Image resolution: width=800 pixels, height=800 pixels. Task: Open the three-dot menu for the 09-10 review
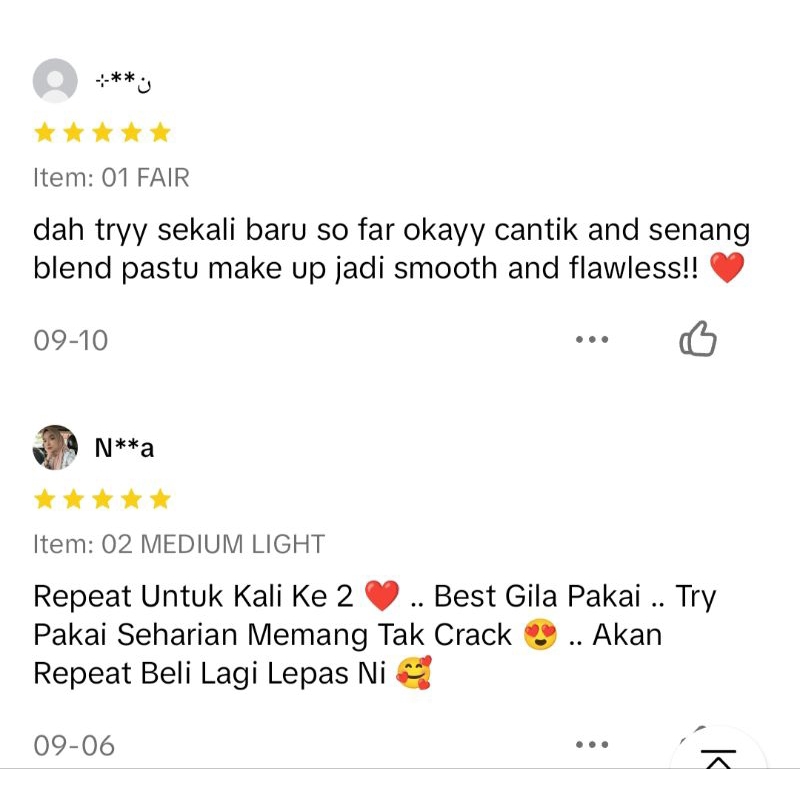click(x=592, y=339)
